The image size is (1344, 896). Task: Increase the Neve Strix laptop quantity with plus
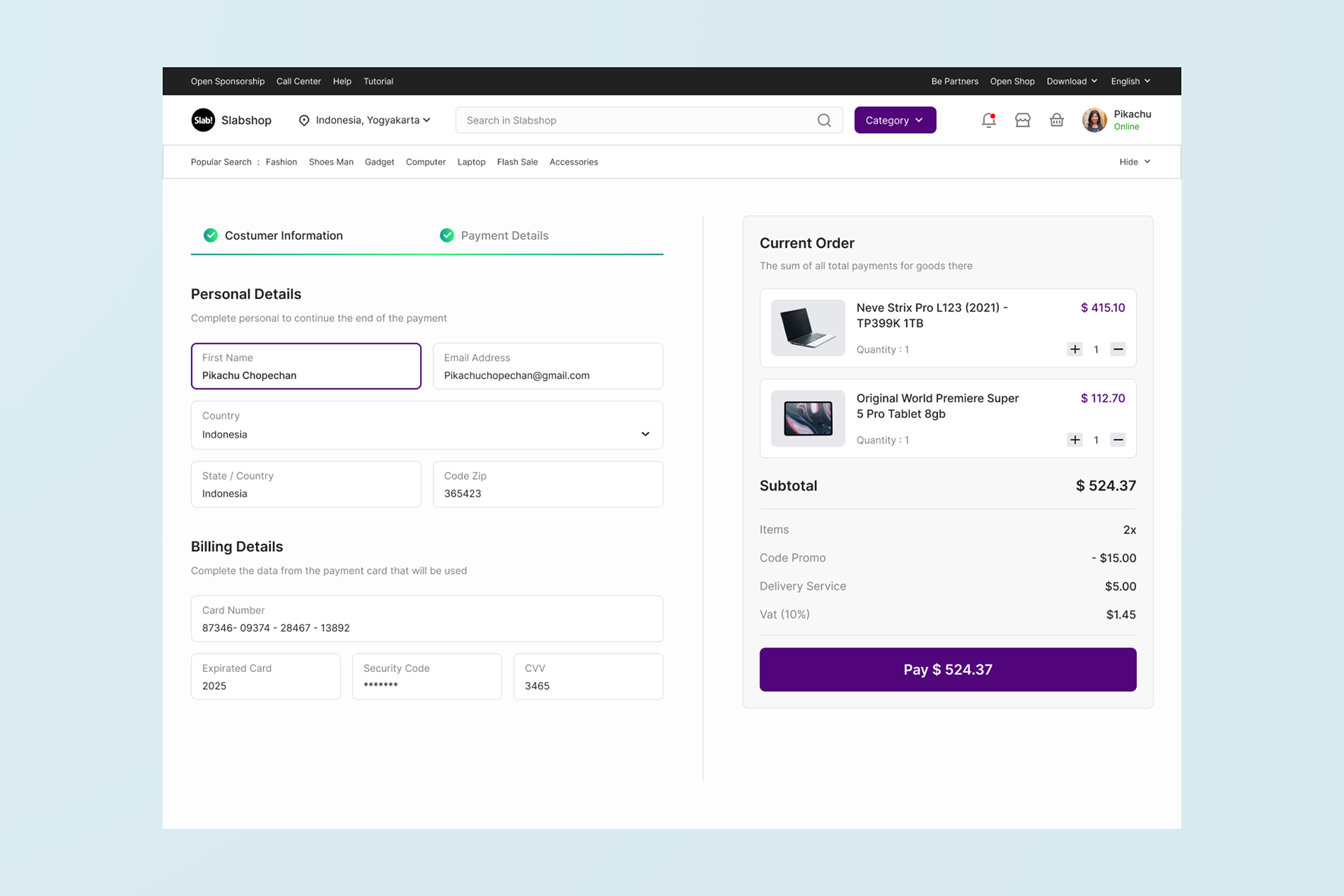(1074, 349)
